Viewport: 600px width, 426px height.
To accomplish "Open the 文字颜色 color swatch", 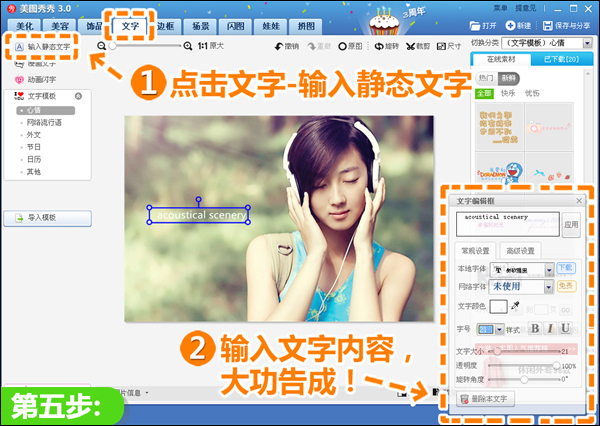I will (x=498, y=307).
